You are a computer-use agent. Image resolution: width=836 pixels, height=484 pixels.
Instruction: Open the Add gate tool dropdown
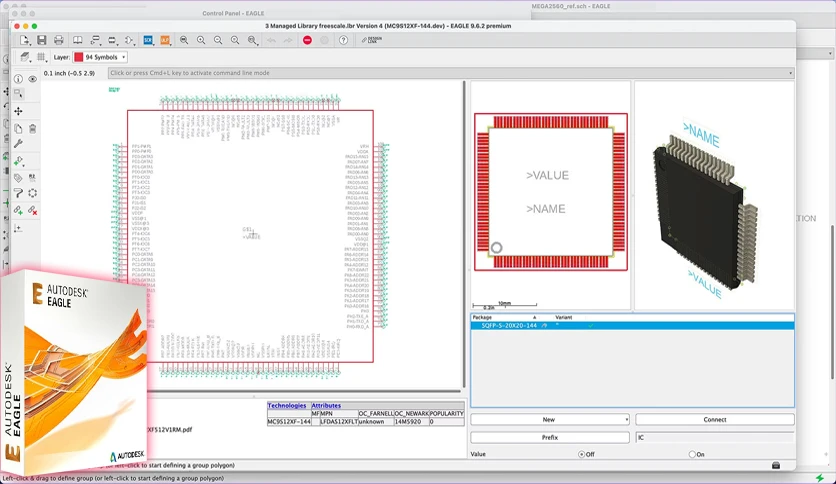tap(19, 161)
